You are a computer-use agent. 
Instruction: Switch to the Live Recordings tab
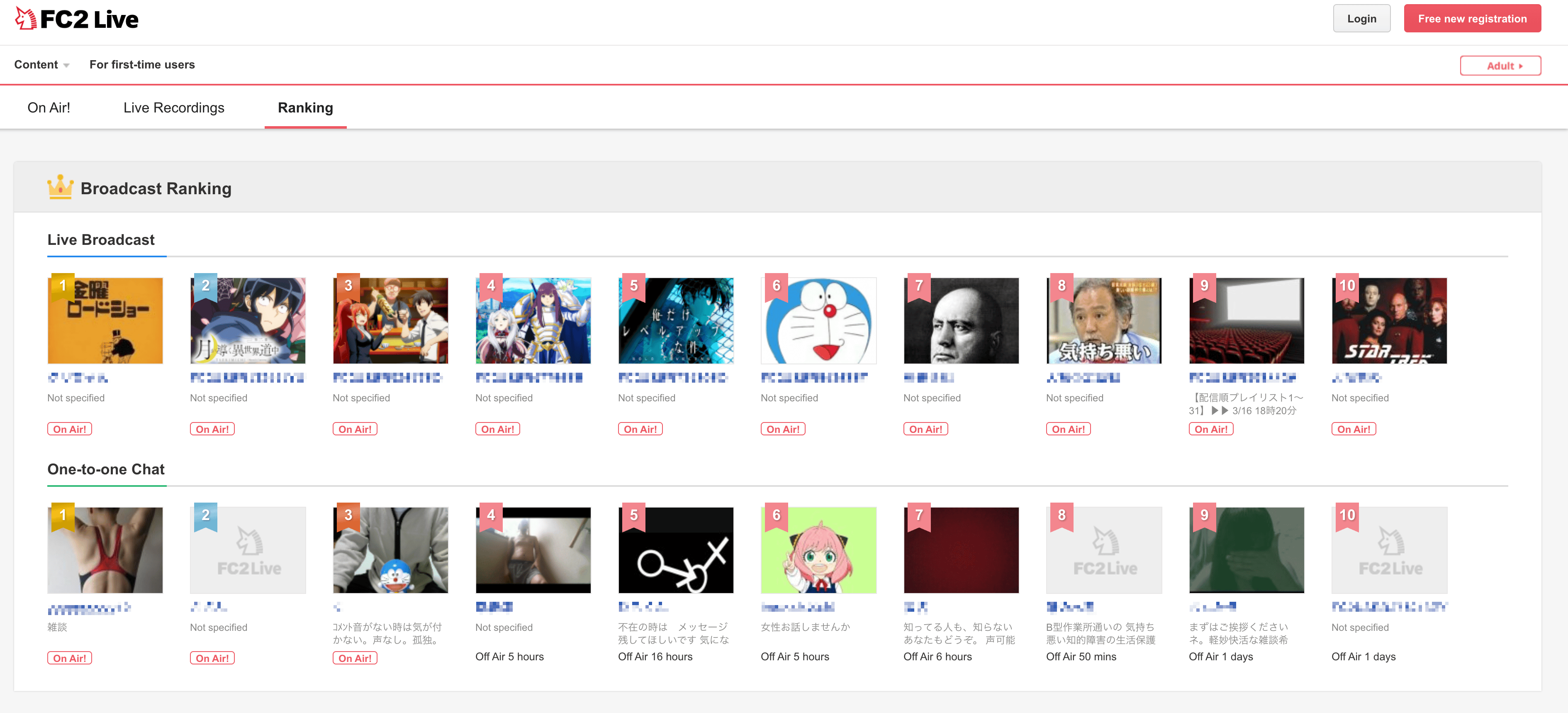tap(173, 108)
